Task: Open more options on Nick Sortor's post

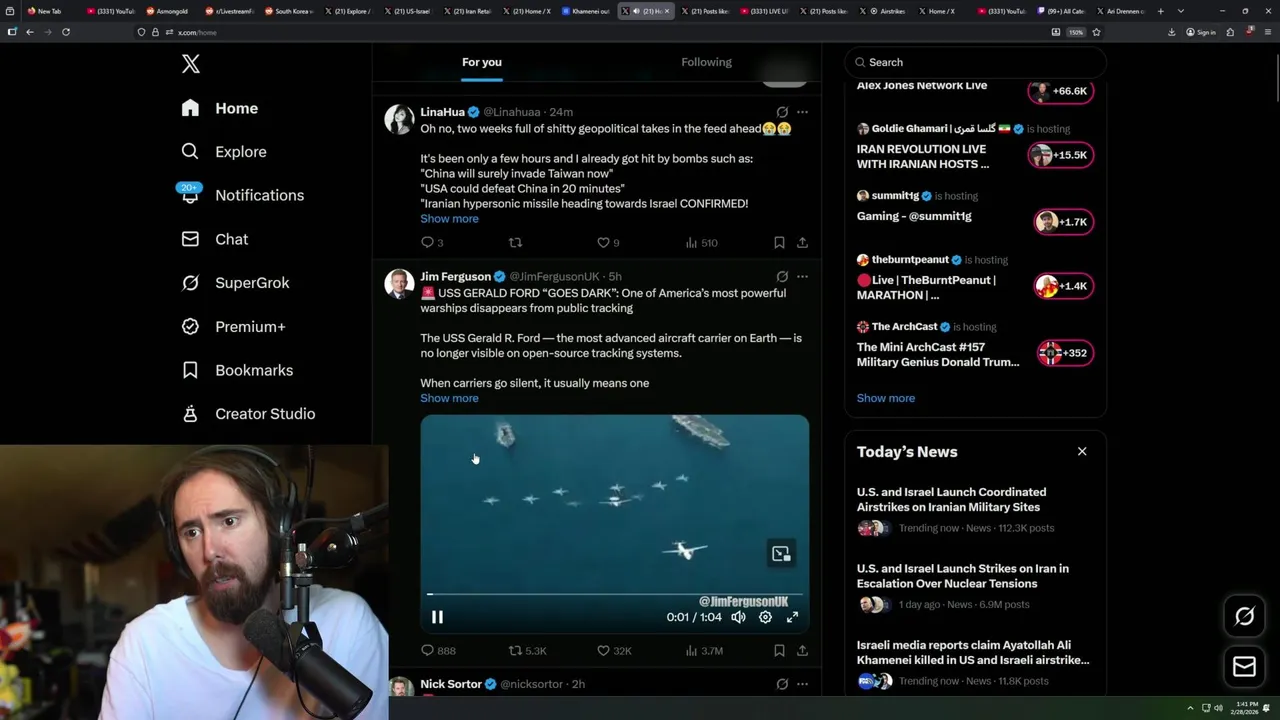Action: (x=802, y=684)
